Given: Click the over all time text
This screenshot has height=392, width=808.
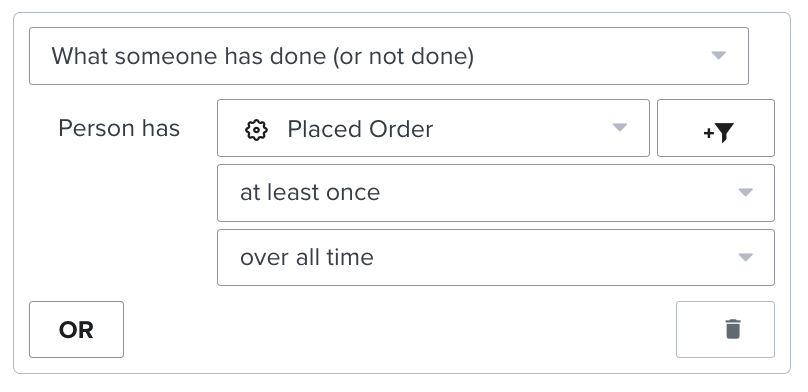Looking at the screenshot, I should (307, 257).
